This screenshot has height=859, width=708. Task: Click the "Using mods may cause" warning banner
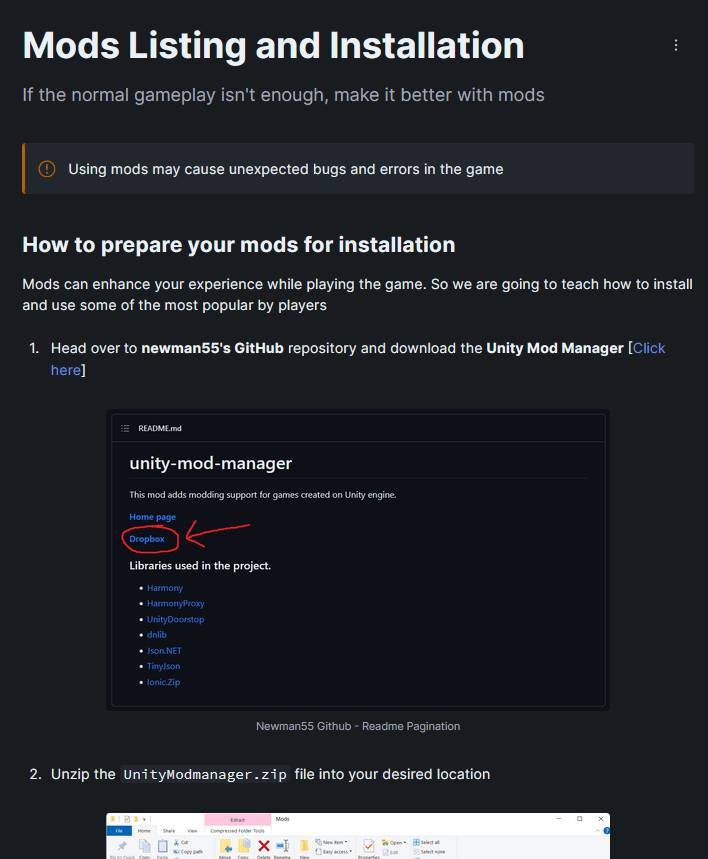pyautogui.click(x=358, y=169)
